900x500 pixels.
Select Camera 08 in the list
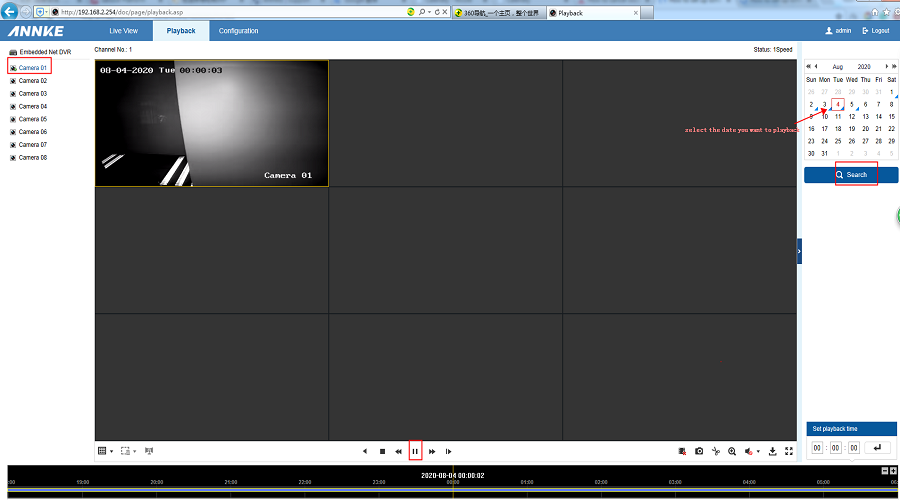point(29,157)
